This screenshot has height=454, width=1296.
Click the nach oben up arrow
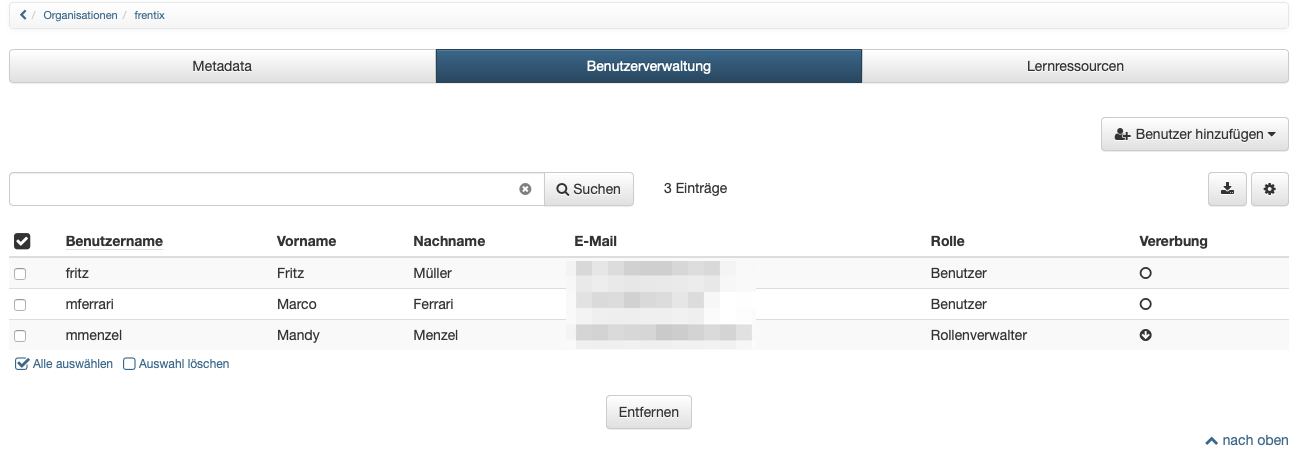coord(1211,440)
